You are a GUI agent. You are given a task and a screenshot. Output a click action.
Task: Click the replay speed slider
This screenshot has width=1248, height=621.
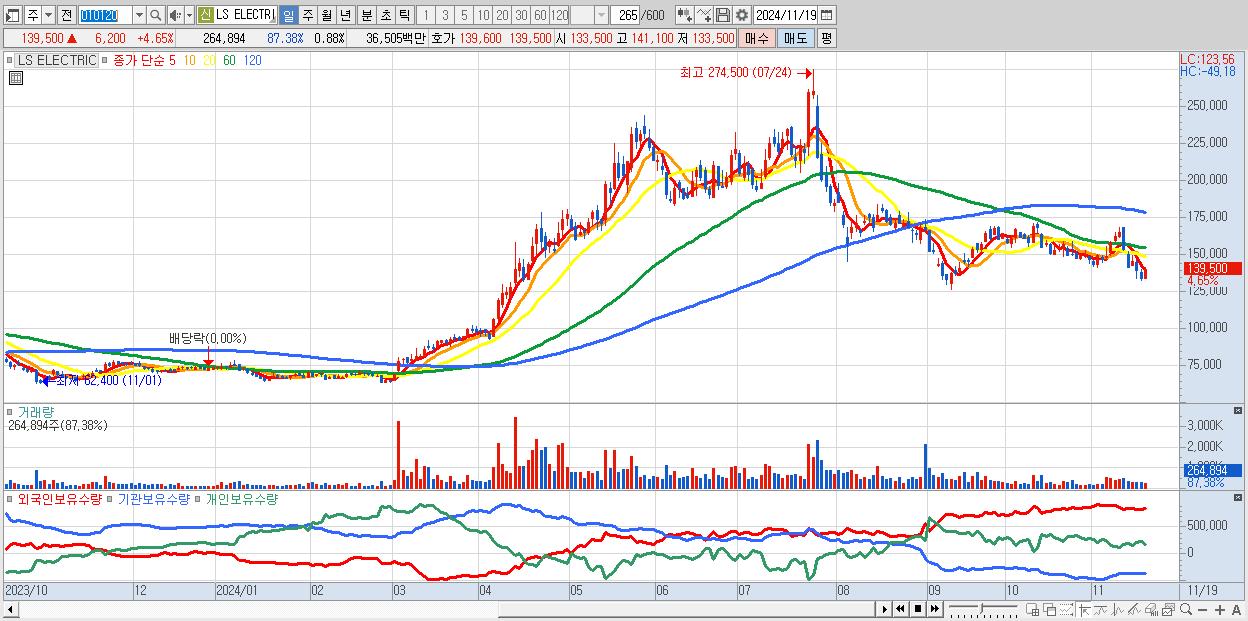983,609
